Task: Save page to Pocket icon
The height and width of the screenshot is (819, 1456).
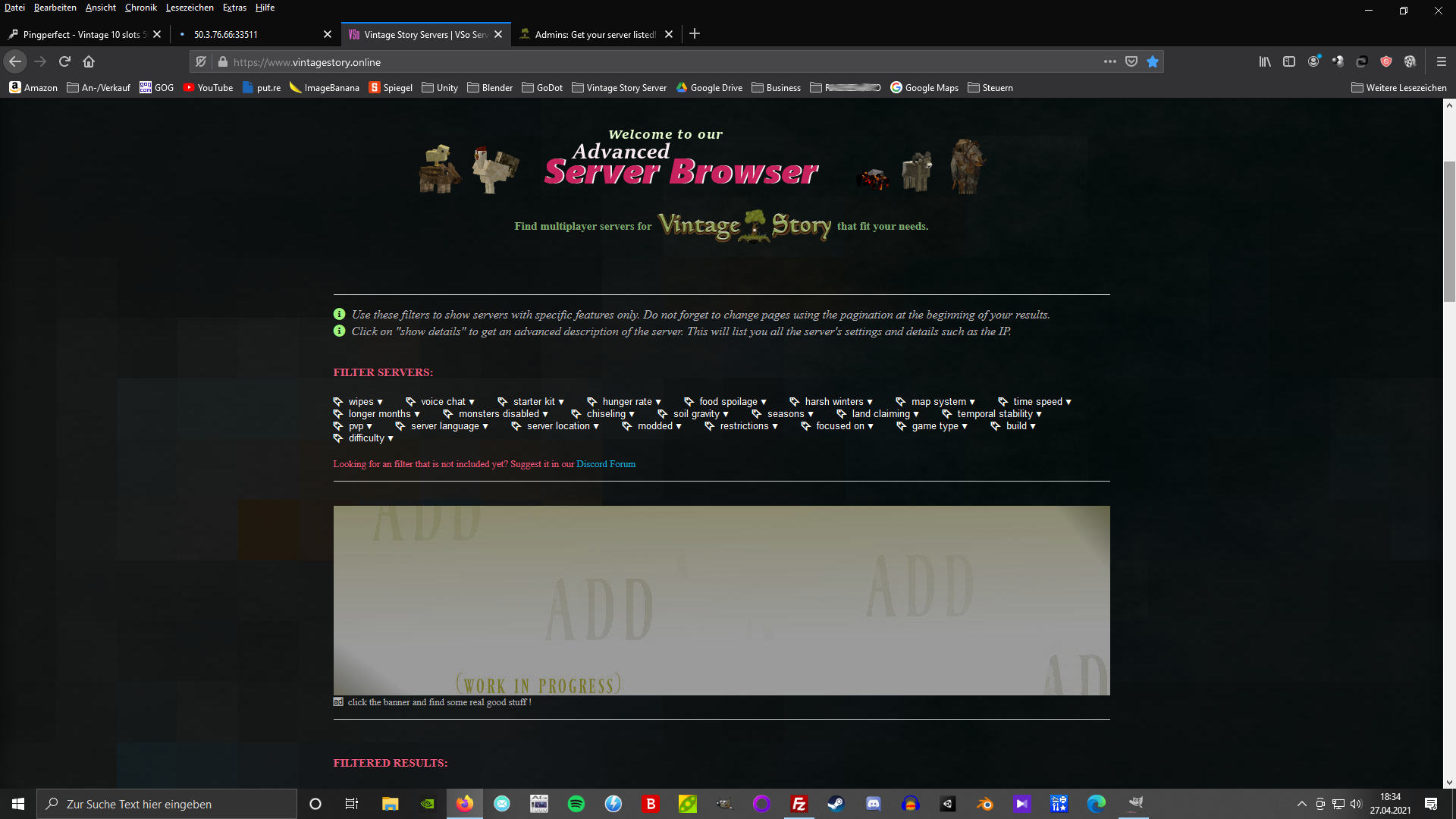Action: pos(1131,61)
